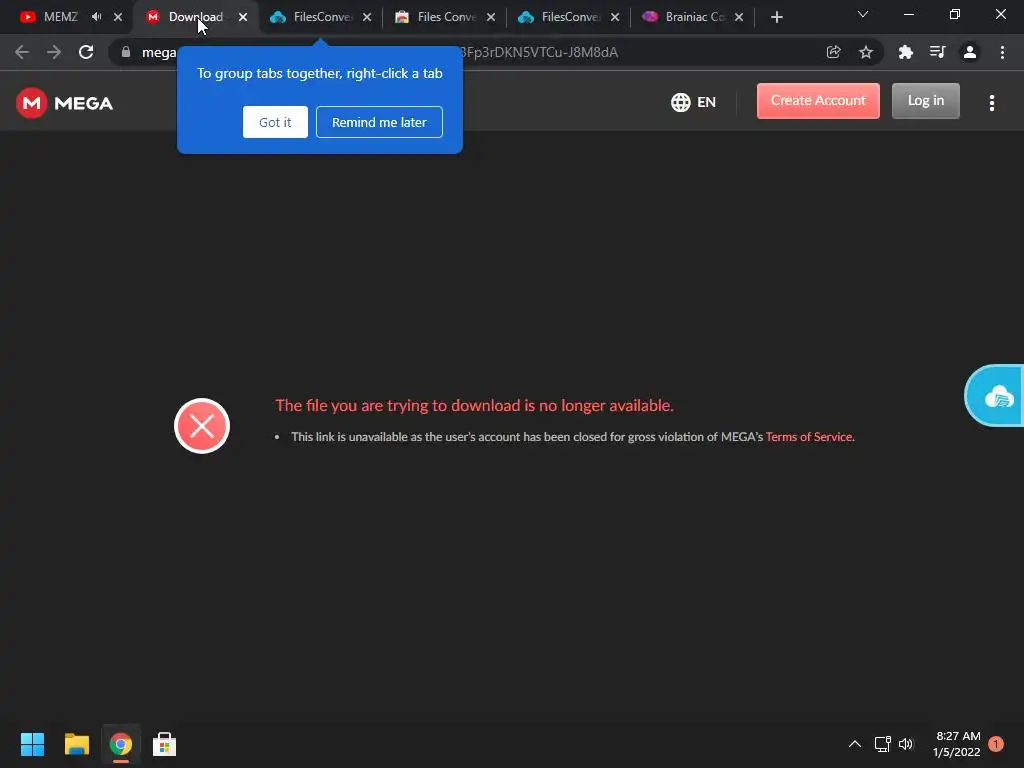The height and width of the screenshot is (768, 1024).
Task: Open network status tray icon
Action: (882, 744)
